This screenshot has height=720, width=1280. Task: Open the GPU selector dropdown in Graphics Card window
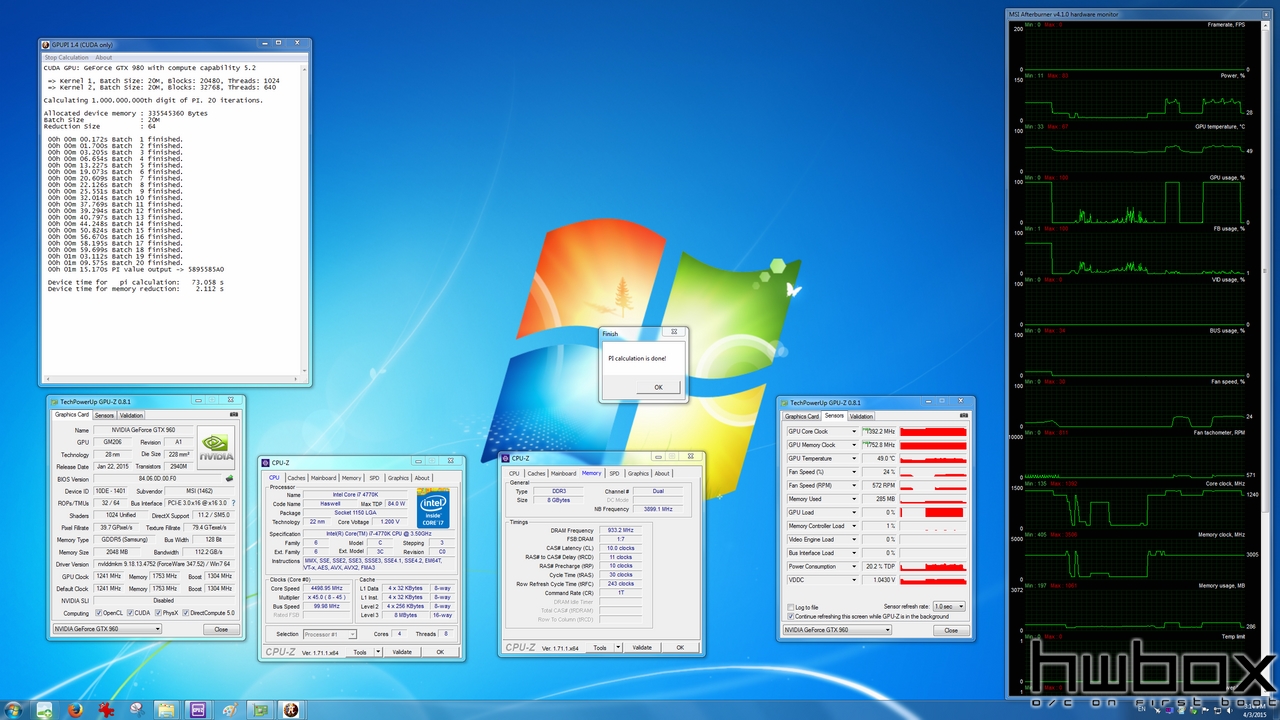[x=107, y=629]
